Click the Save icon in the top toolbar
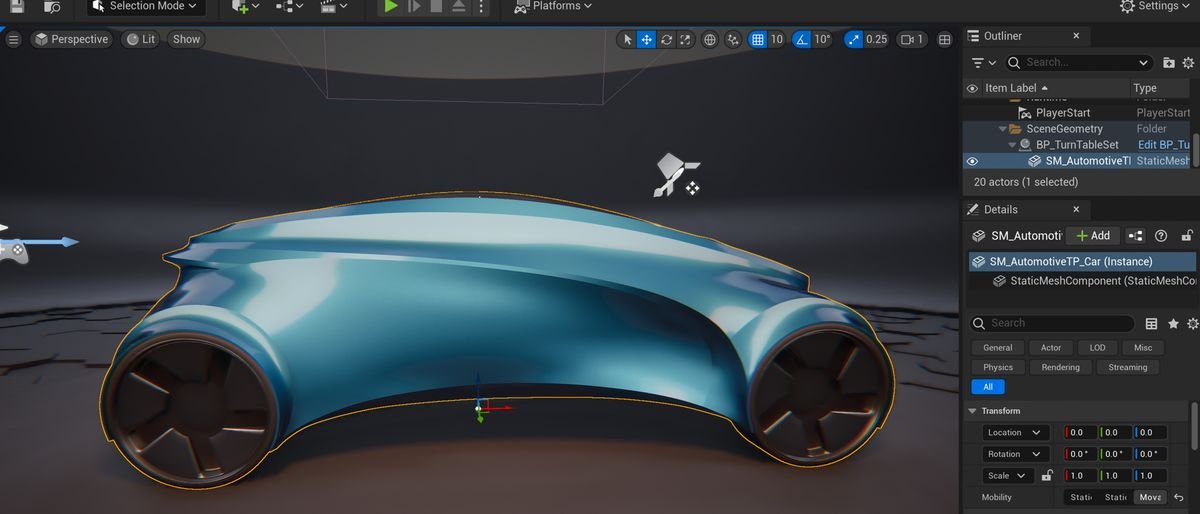The width and height of the screenshot is (1200, 514). pos(18,6)
